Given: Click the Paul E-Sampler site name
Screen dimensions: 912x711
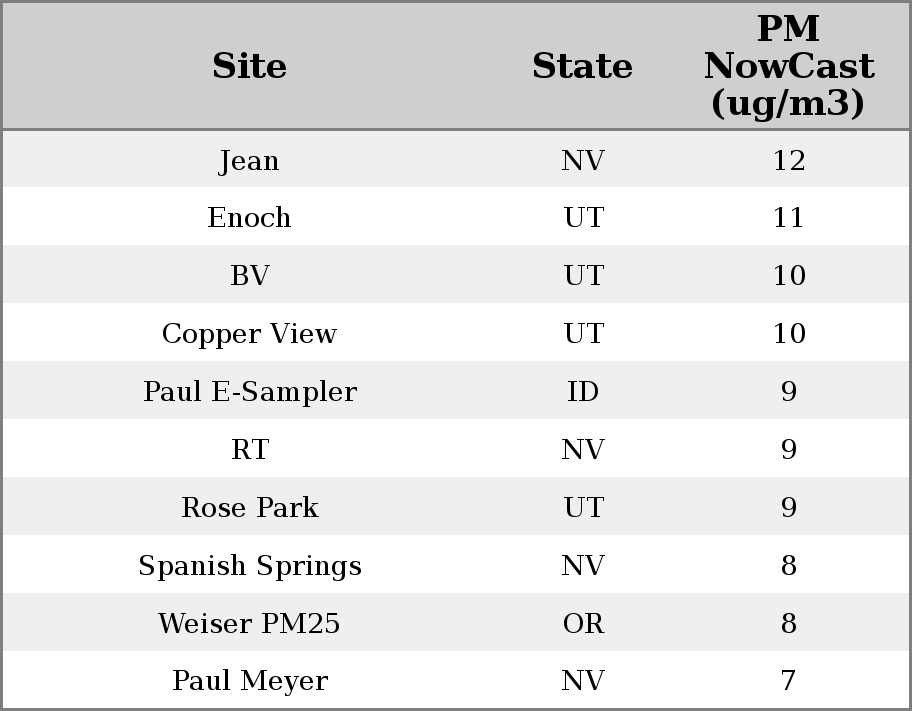Looking at the screenshot, I should (x=249, y=392).
